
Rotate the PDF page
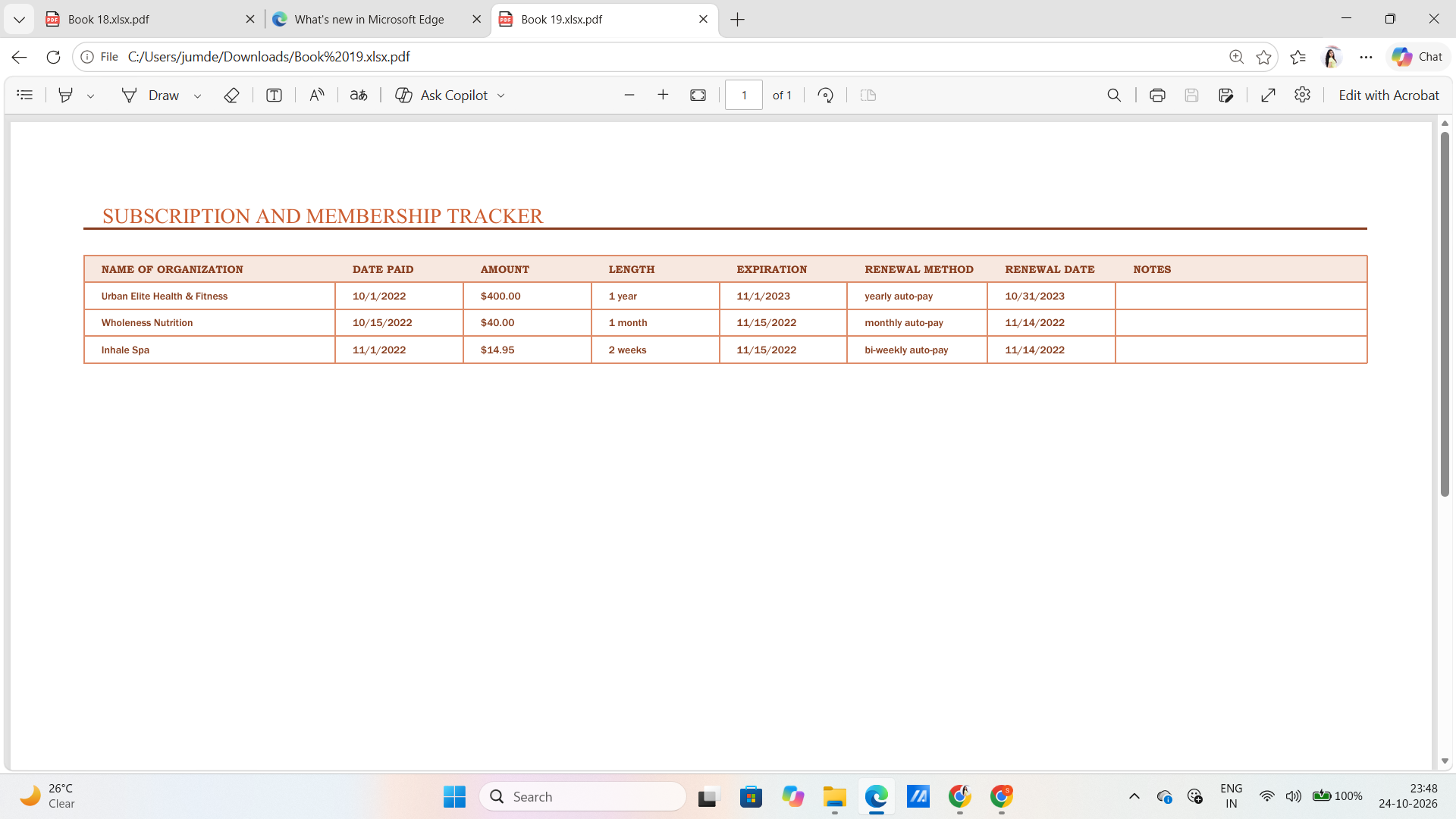pos(826,95)
